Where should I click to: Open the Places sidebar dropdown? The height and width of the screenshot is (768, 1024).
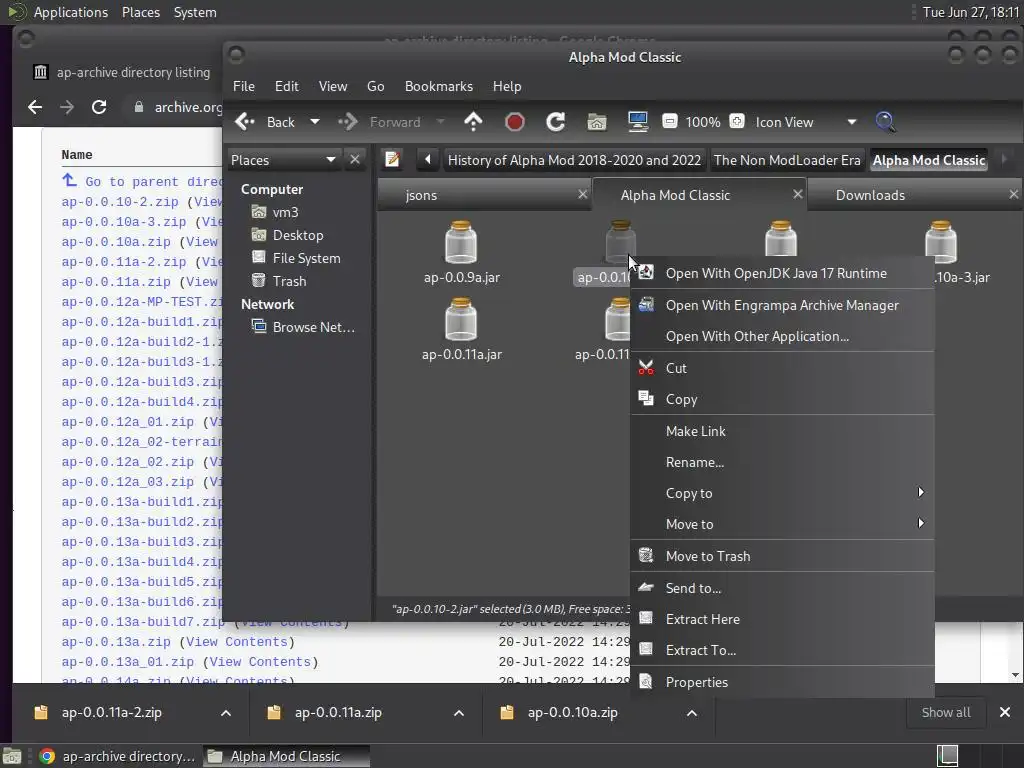click(x=284, y=160)
